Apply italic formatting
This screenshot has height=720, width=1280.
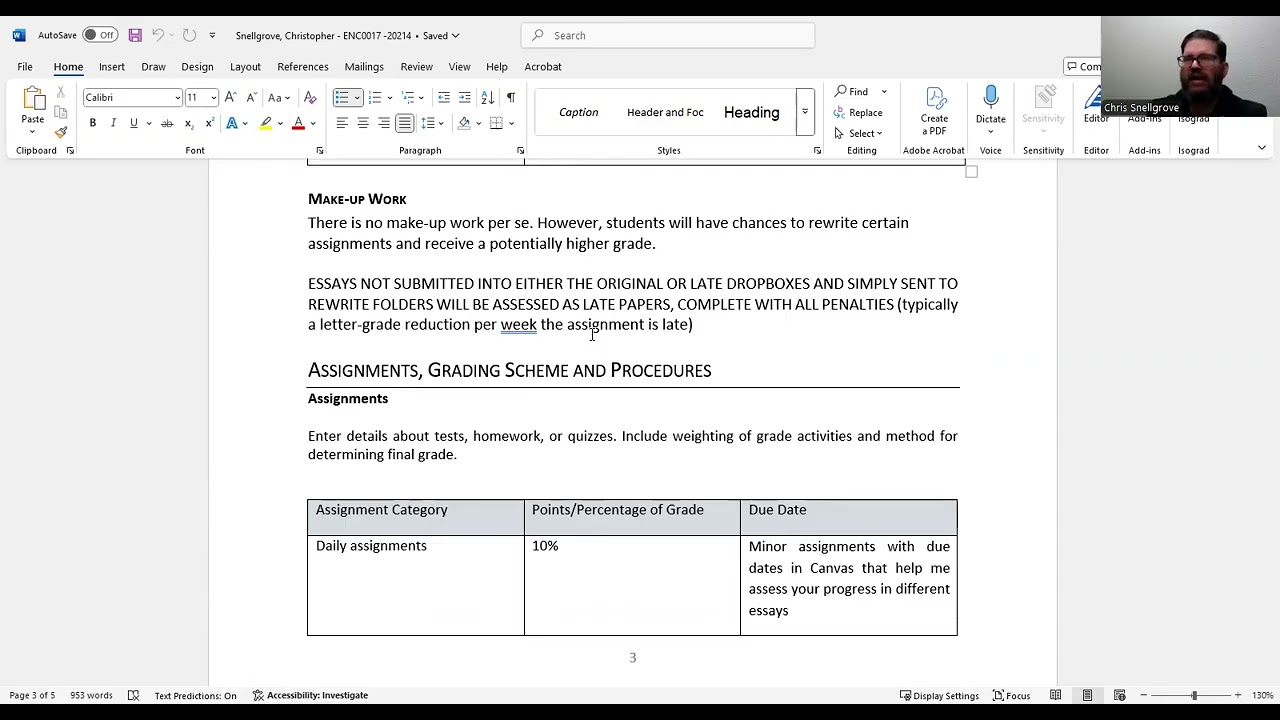113,123
